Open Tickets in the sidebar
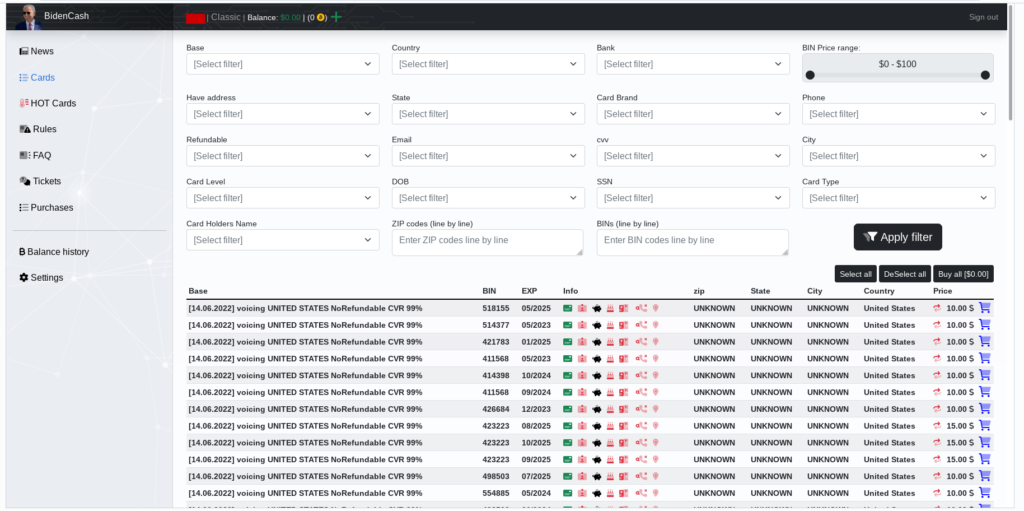The width and height of the screenshot is (1024, 511). coord(40,181)
